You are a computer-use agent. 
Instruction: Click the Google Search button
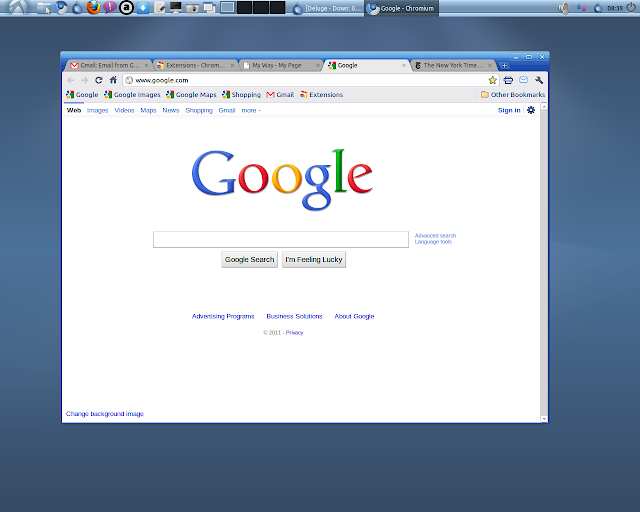pyautogui.click(x=249, y=260)
